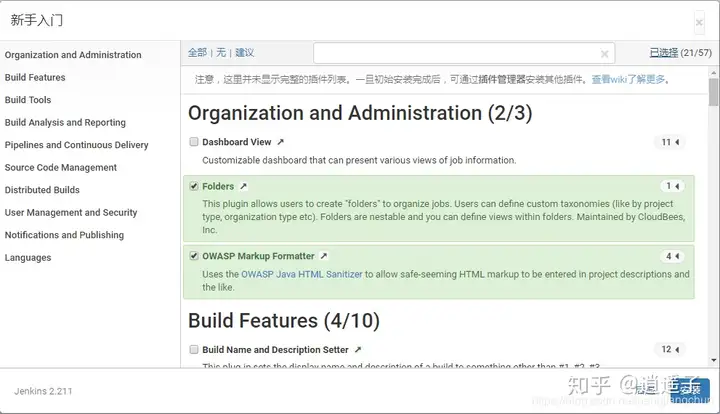Open OWASP Java HTML Sanitizer link
720x414 pixels.
click(302, 274)
